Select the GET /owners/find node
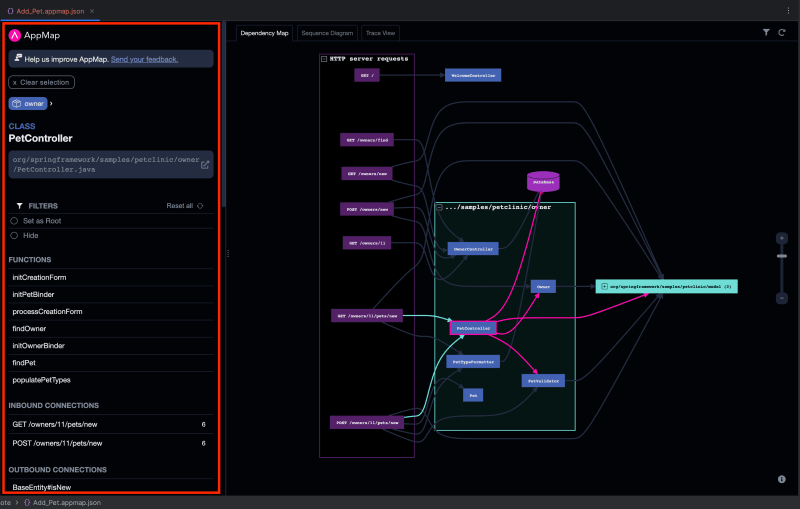 pos(367,140)
